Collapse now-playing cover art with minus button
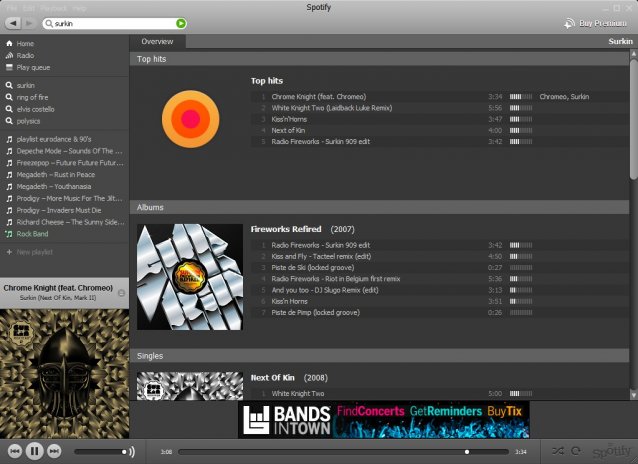 pos(121,293)
